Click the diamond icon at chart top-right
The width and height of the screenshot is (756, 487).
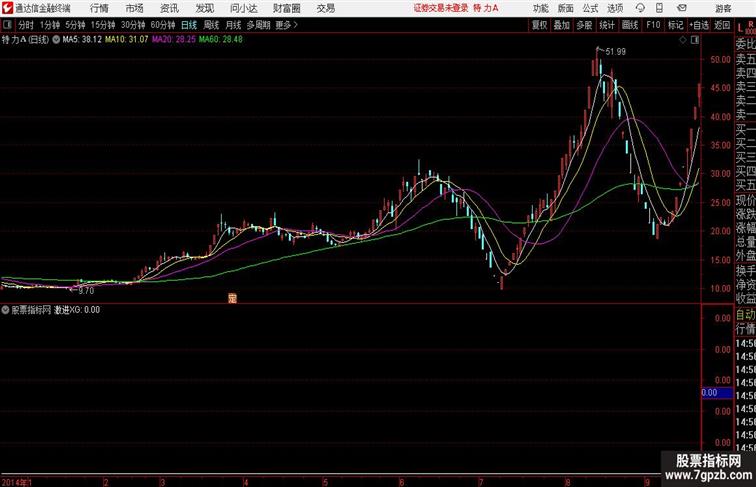683,40
